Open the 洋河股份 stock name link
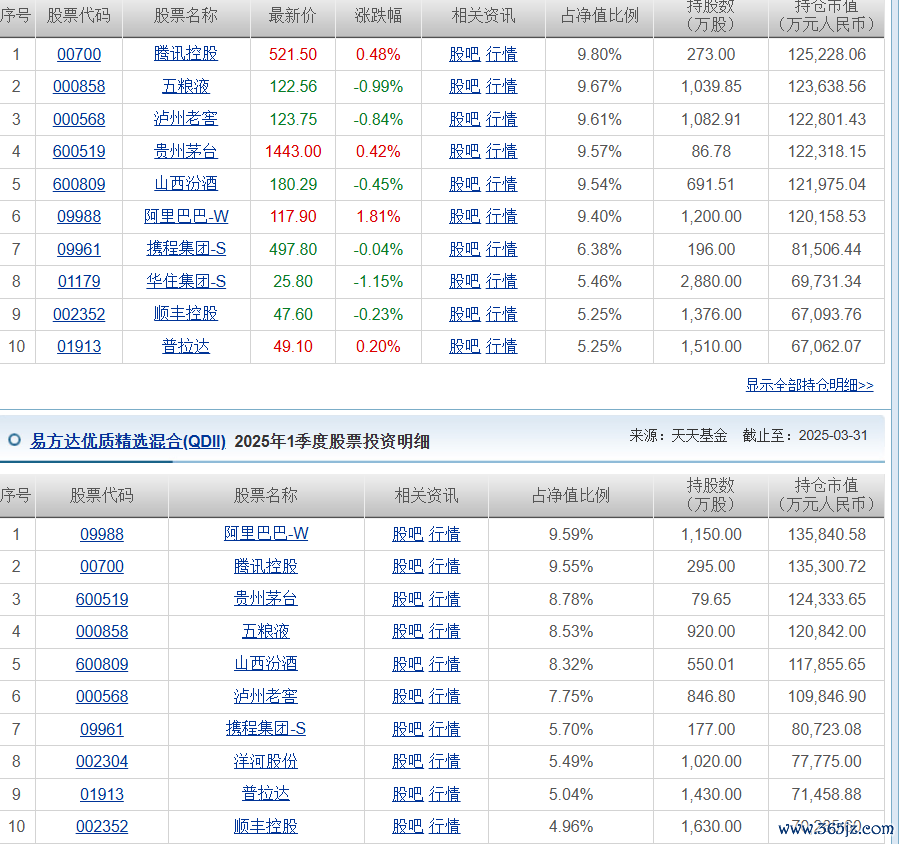 (265, 761)
